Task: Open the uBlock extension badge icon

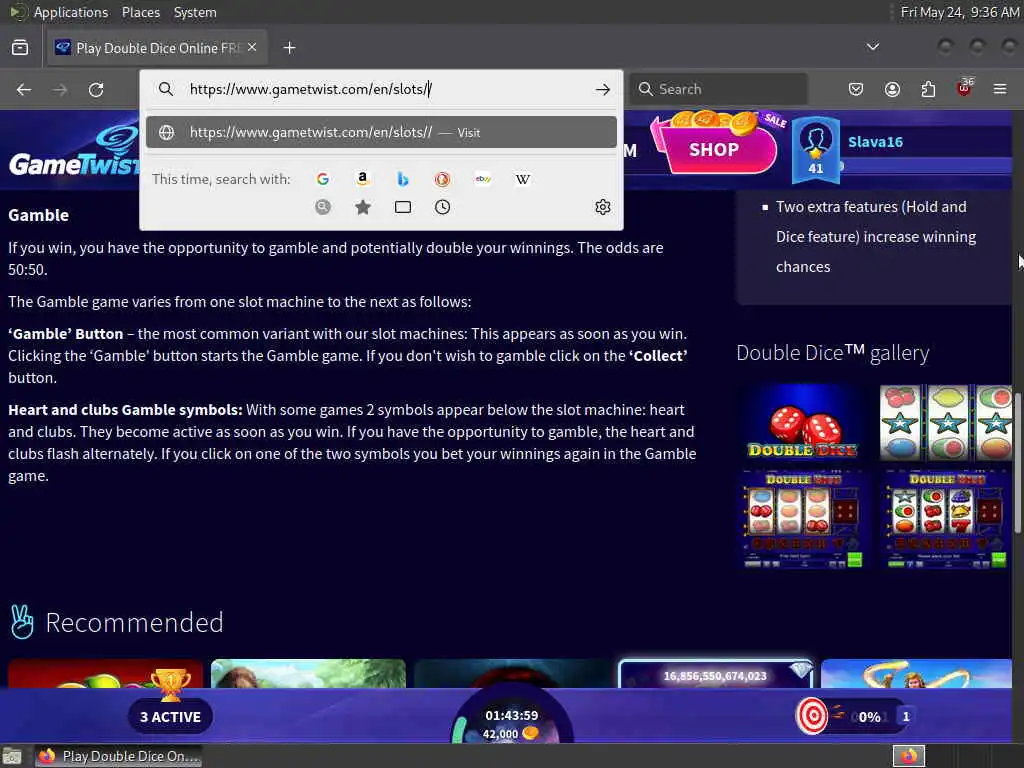Action: pos(965,88)
